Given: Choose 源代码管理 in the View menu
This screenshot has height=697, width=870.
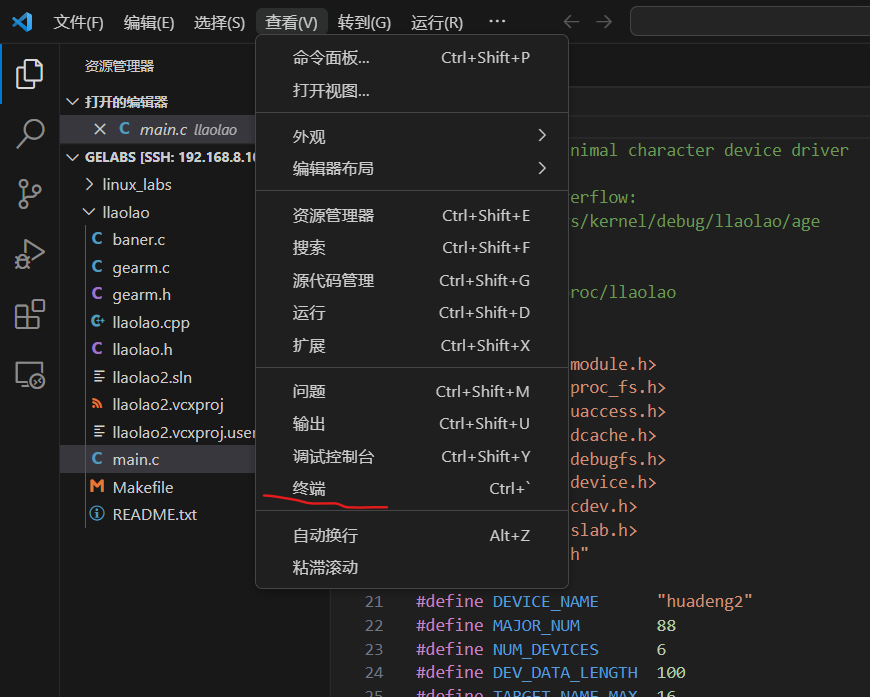Looking at the screenshot, I should pos(412,280).
